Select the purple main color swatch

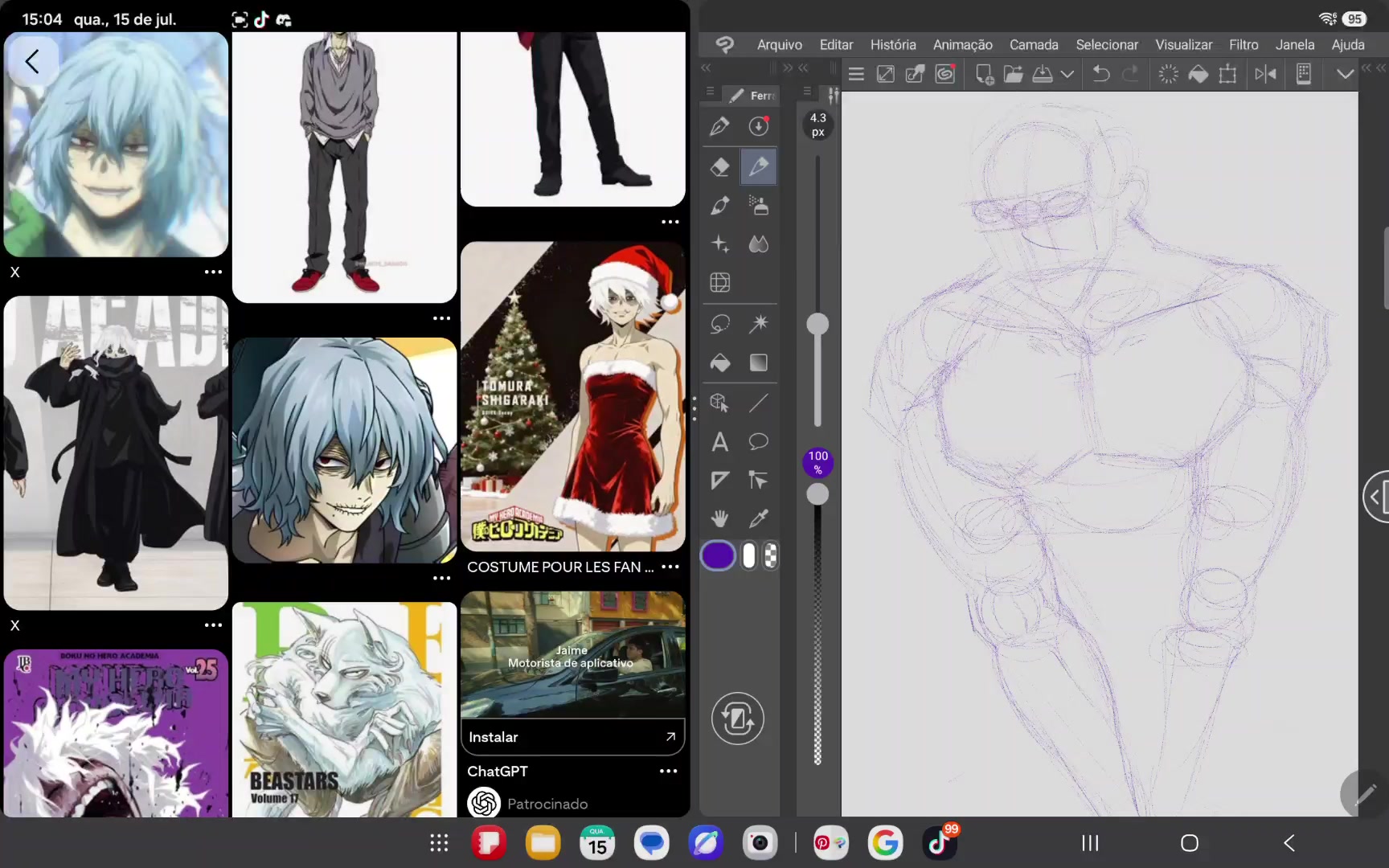(x=718, y=556)
